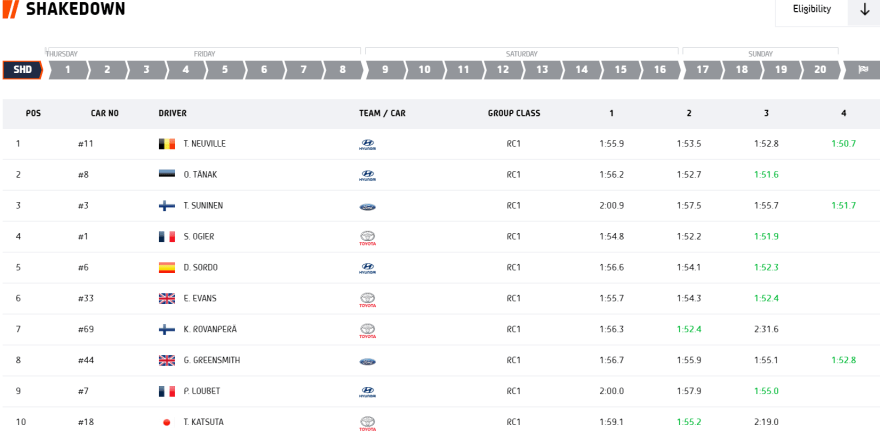Click Hyundai logo in Neuville's row

(x=367, y=144)
